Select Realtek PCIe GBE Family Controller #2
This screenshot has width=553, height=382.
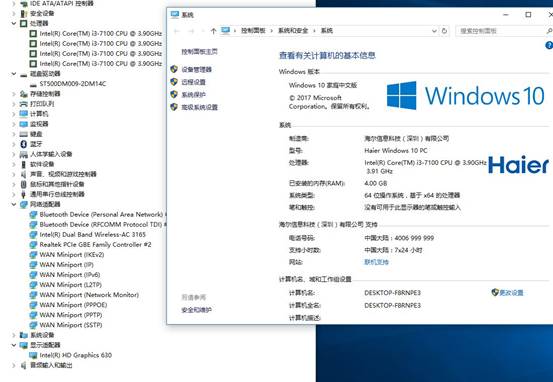[x=95, y=244]
